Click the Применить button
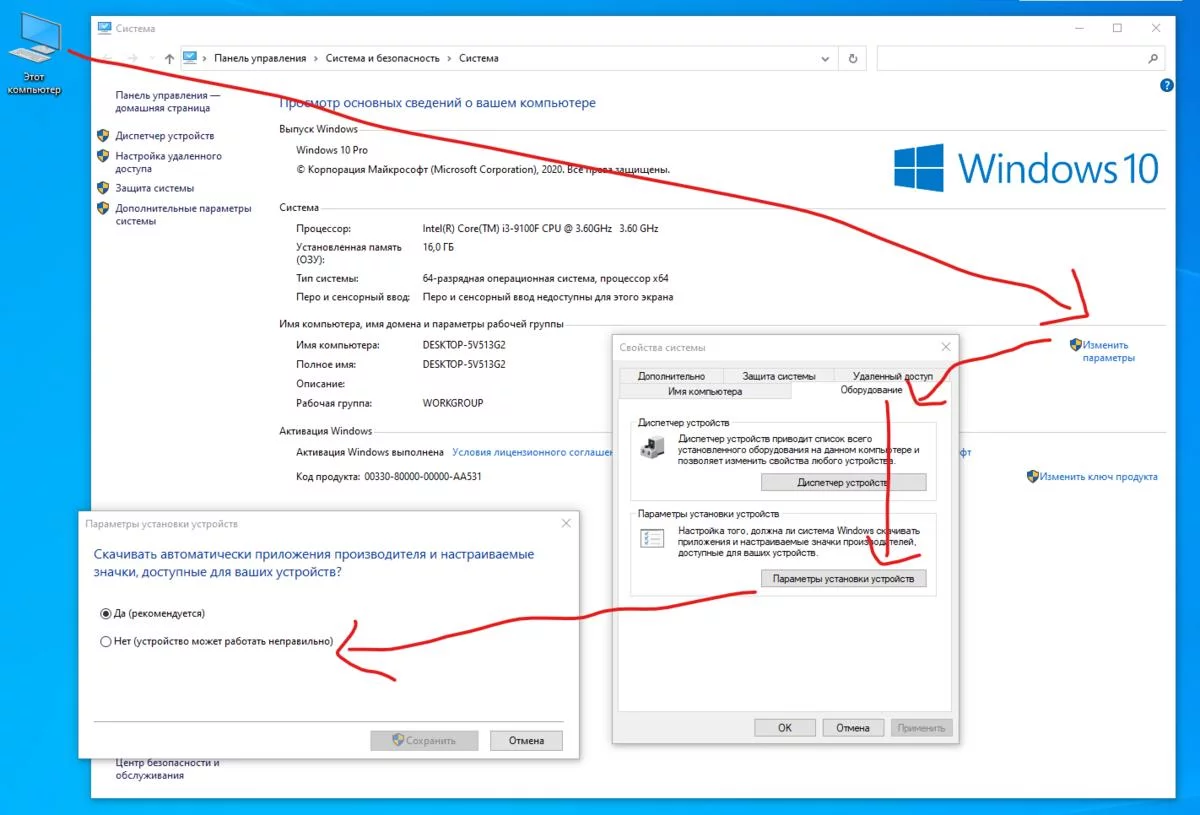The image size is (1200, 815). point(921,728)
